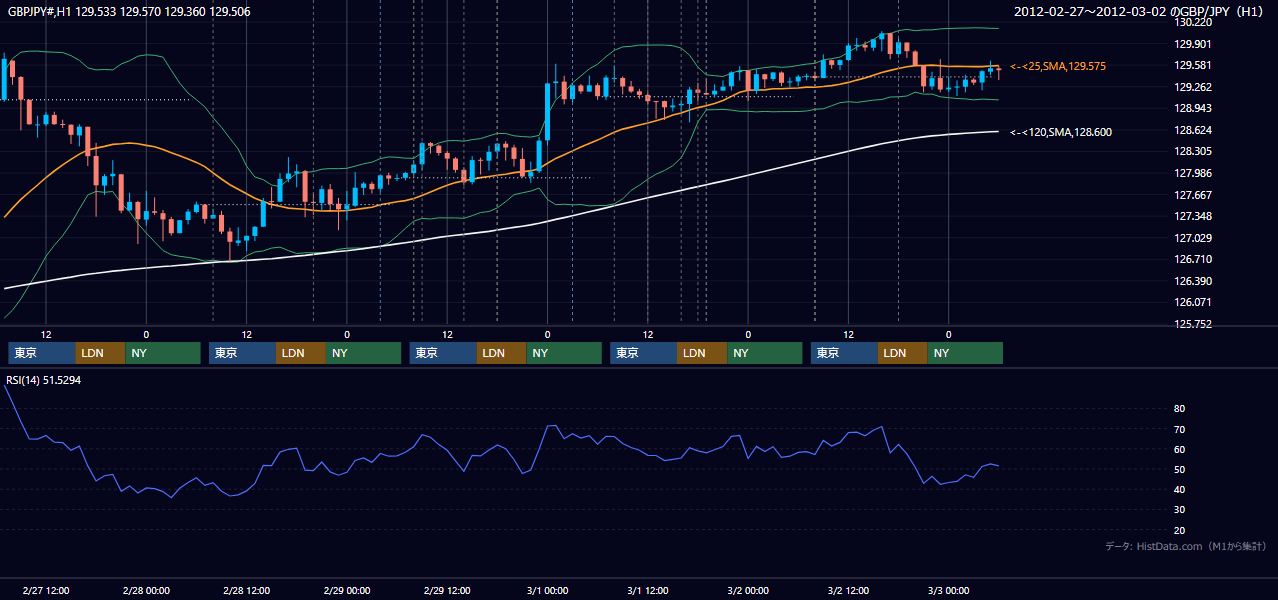The image size is (1278, 600).
Task: Click RSI scale level 70
Action: [x=1180, y=429]
